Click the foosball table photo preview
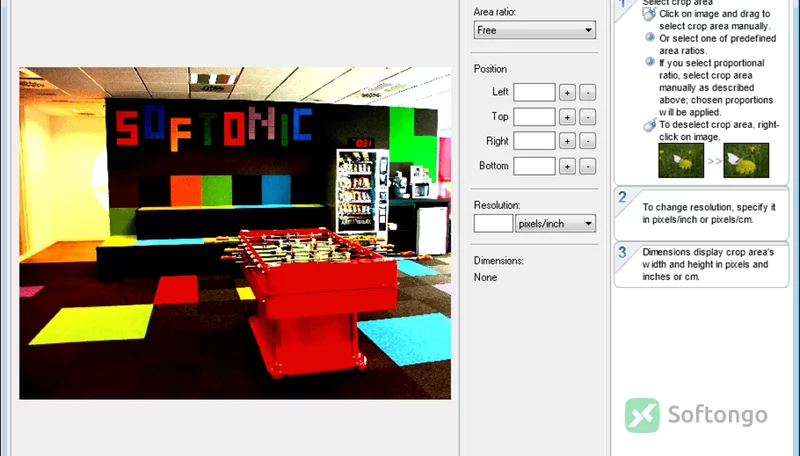Viewport: 800px width, 456px height. [235, 233]
